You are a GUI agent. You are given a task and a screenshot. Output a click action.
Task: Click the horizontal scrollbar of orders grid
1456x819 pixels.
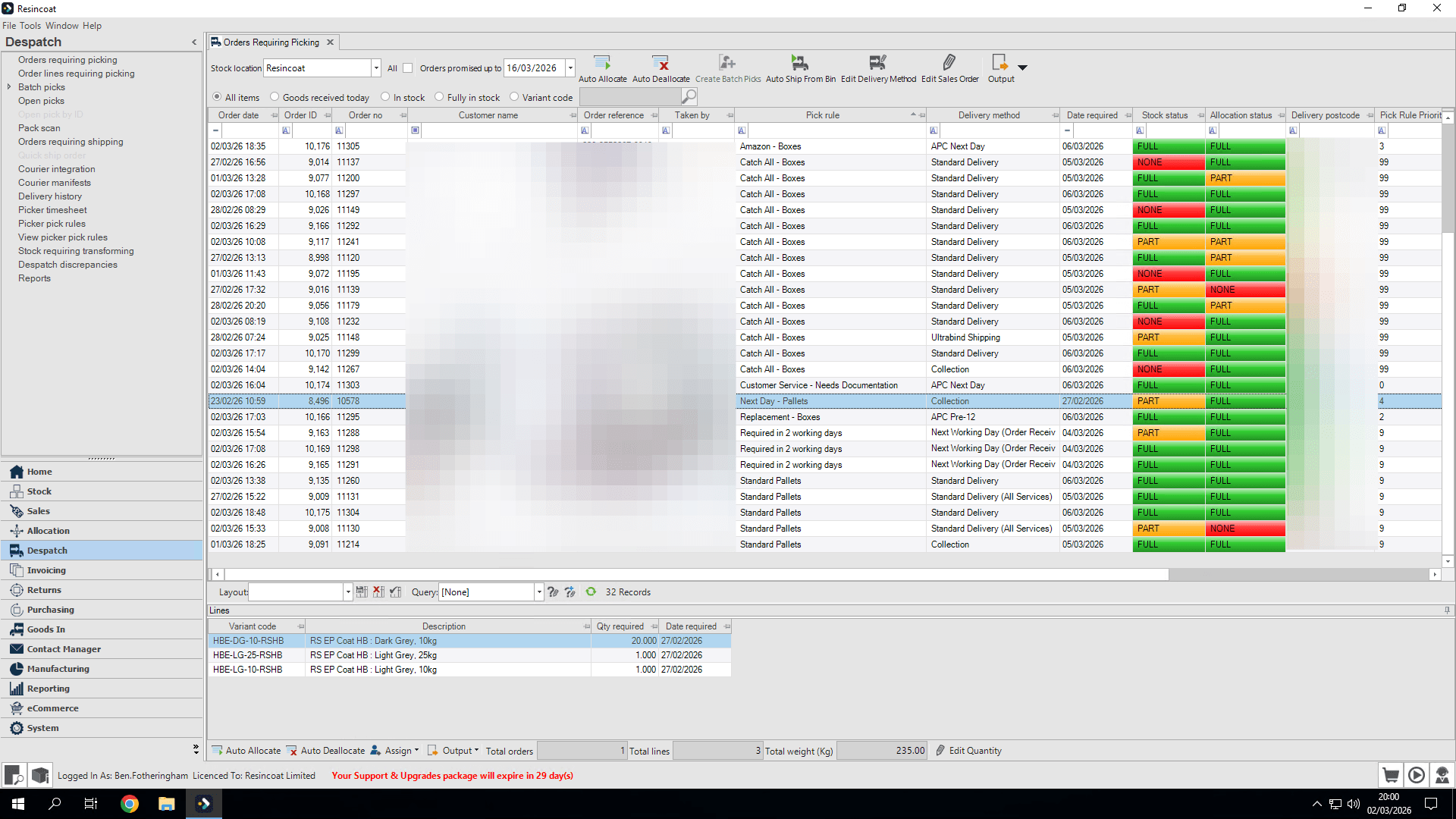(696, 575)
